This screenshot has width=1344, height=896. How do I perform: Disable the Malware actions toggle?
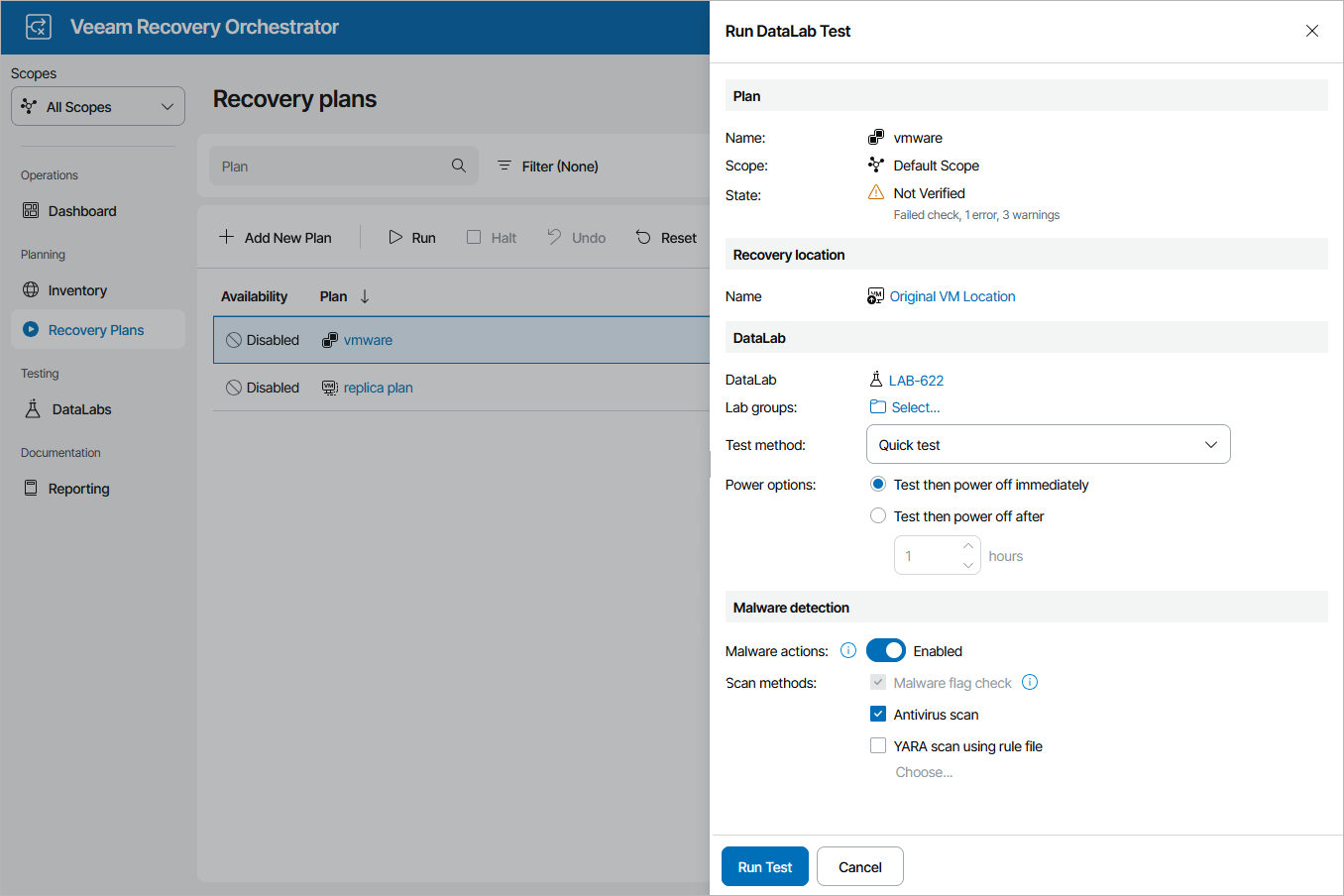click(x=886, y=650)
